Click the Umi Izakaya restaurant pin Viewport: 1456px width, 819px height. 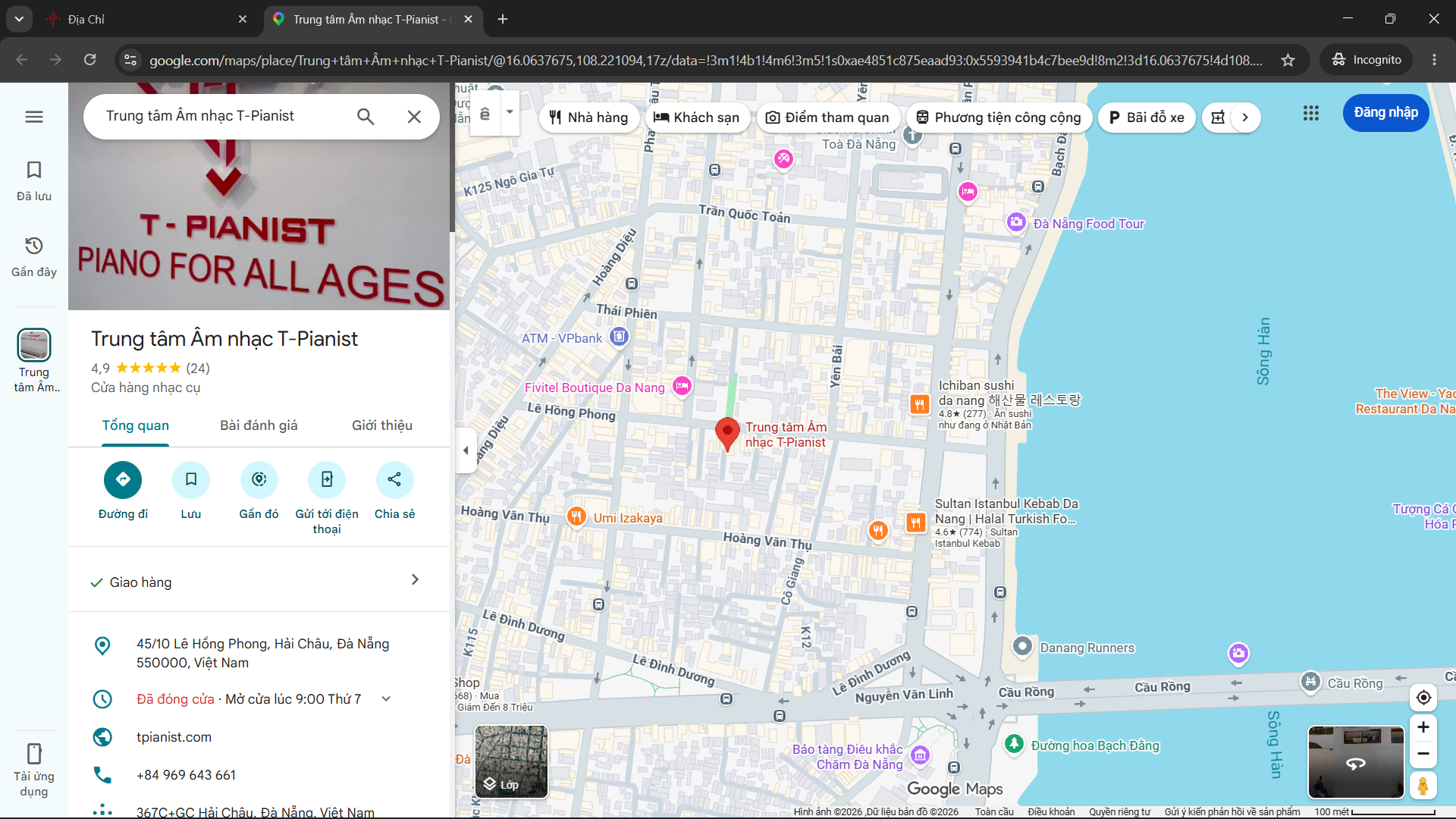coord(576,517)
